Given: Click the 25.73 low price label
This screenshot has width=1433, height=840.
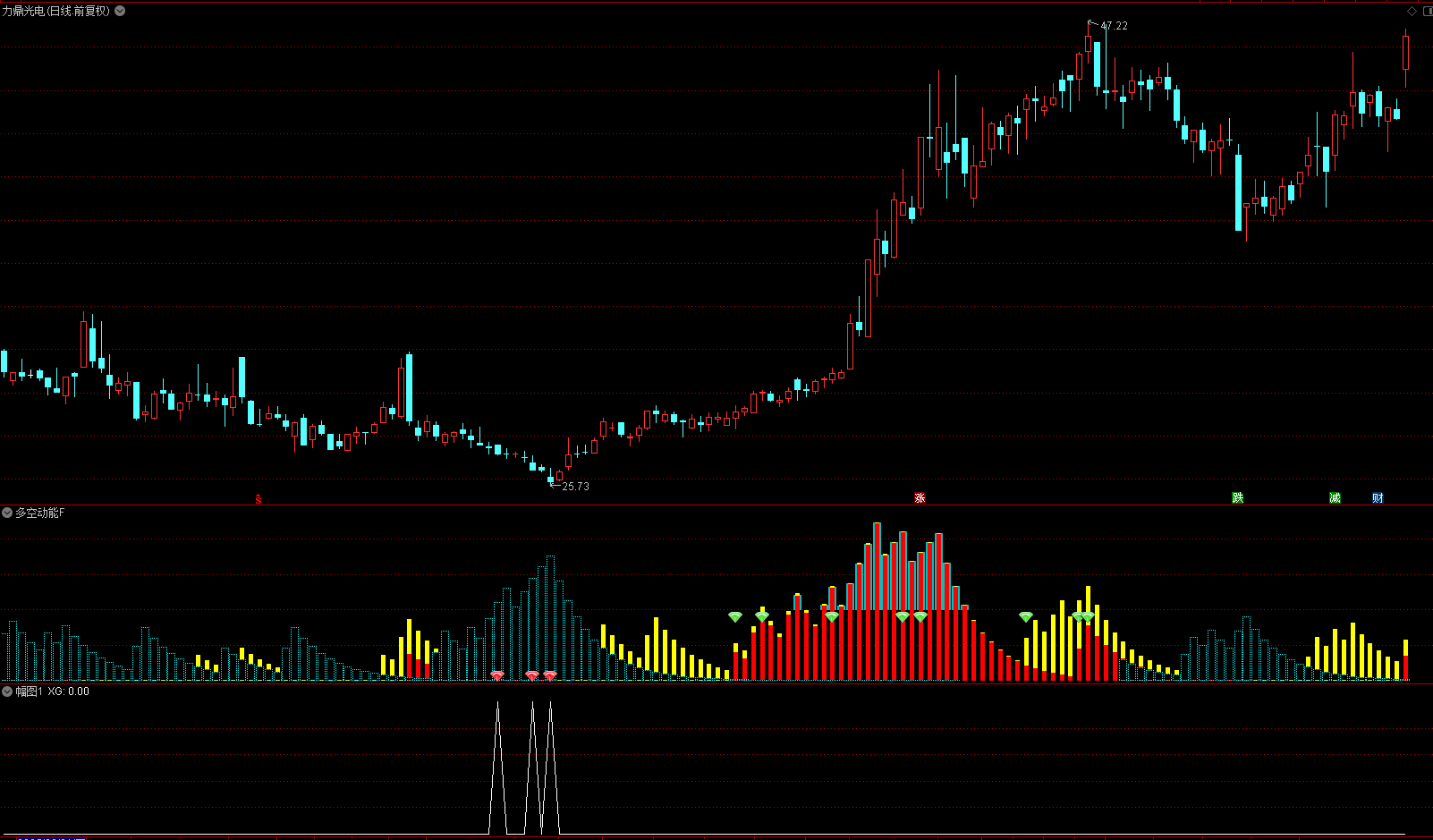Looking at the screenshot, I should (575, 487).
